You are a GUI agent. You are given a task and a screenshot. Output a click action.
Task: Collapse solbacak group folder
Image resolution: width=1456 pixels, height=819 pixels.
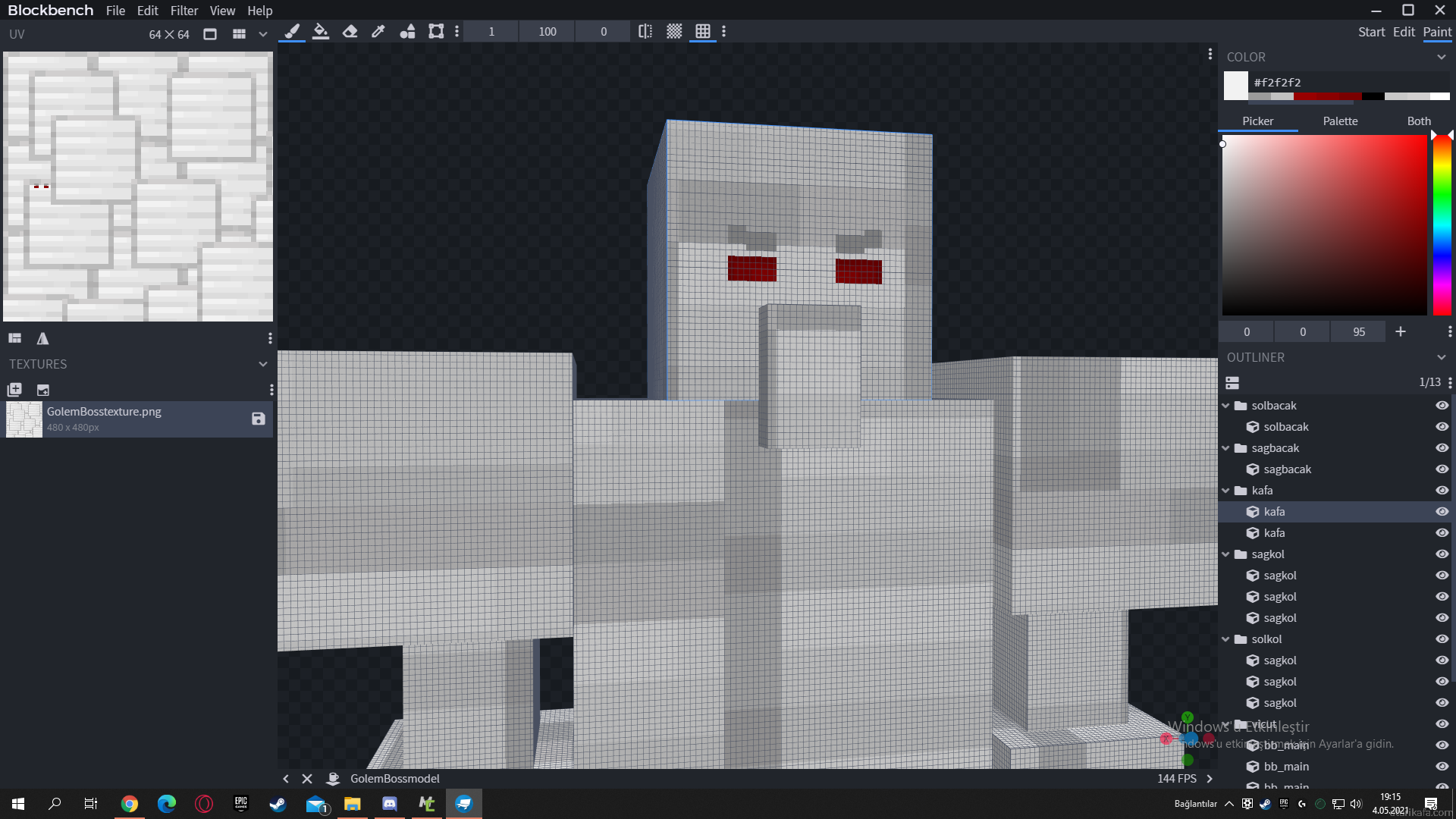point(1225,406)
